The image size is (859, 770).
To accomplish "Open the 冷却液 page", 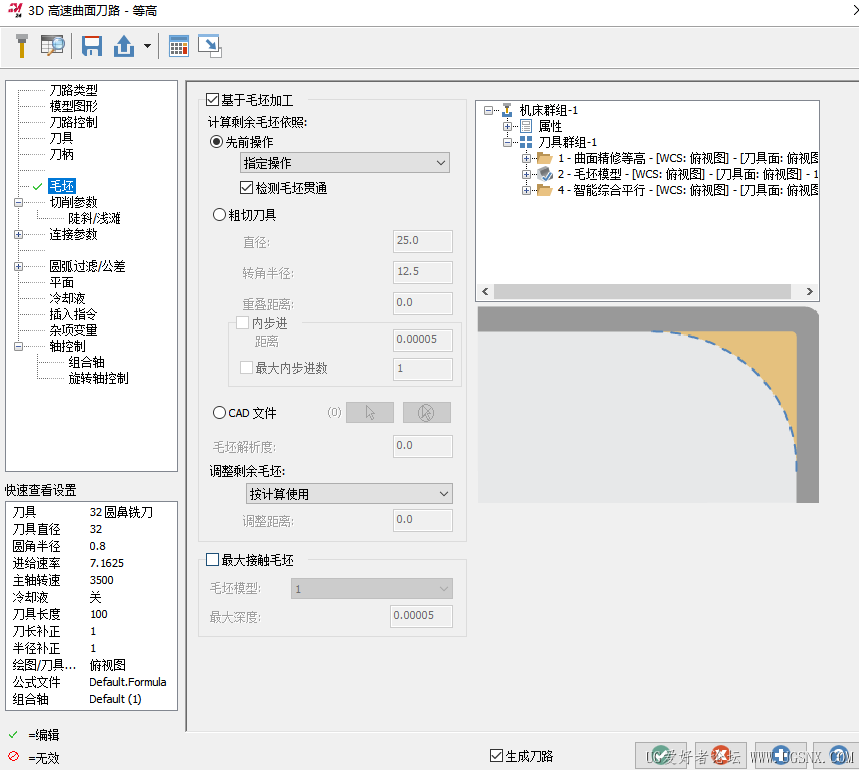I will (67, 298).
